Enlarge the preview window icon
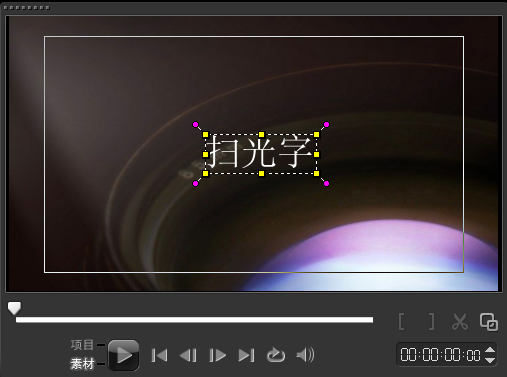 [489, 322]
